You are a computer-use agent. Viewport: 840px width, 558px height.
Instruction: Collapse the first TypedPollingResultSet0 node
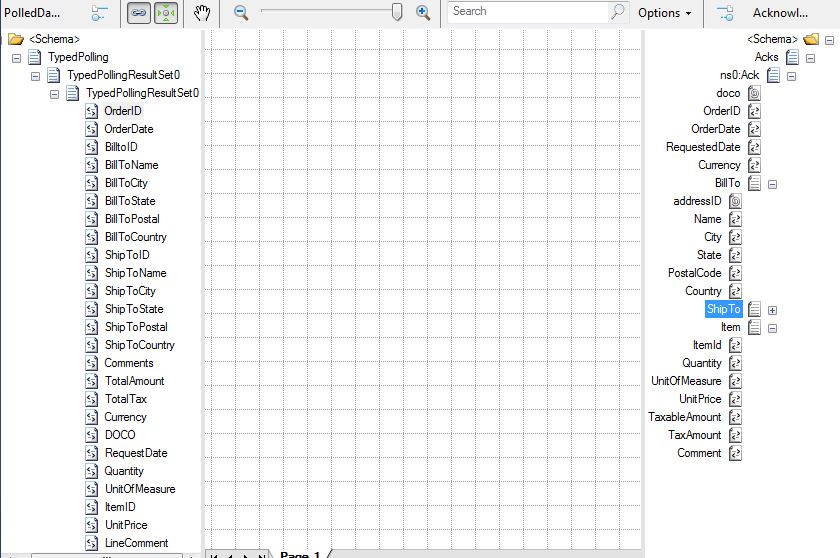pyautogui.click(x=35, y=76)
